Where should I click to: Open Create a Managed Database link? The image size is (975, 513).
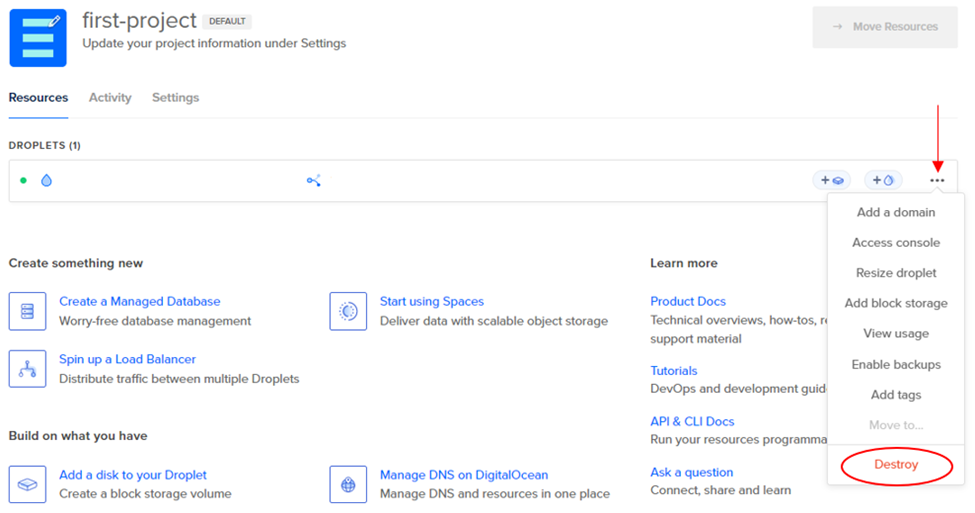tap(139, 301)
